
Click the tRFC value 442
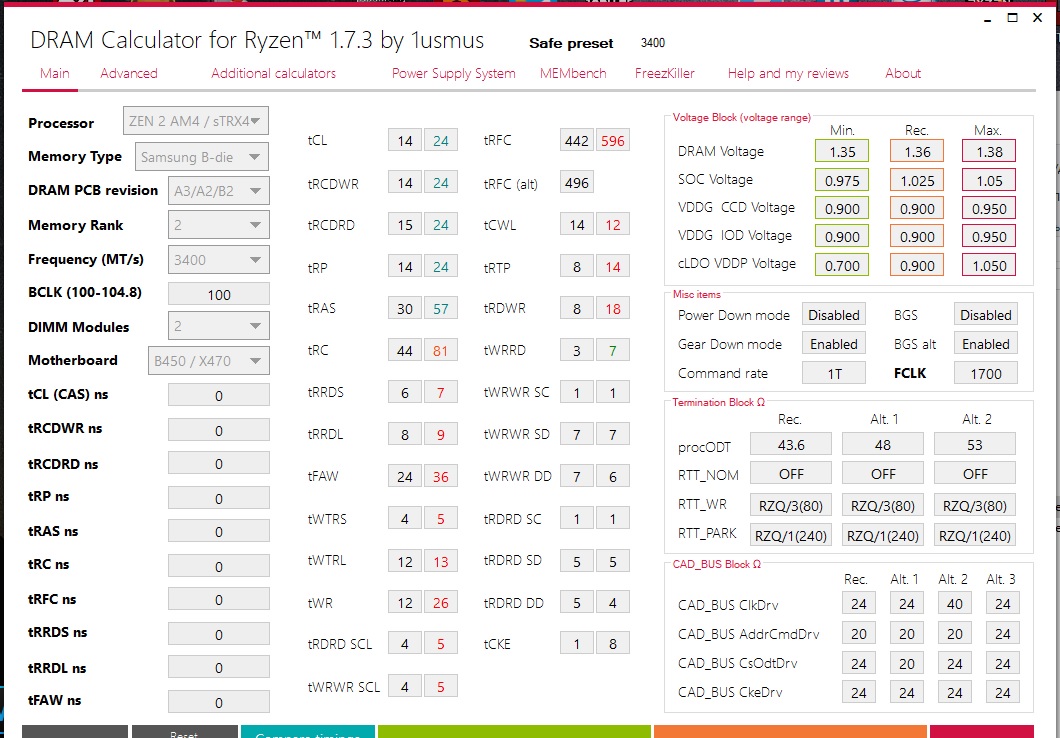tap(577, 141)
